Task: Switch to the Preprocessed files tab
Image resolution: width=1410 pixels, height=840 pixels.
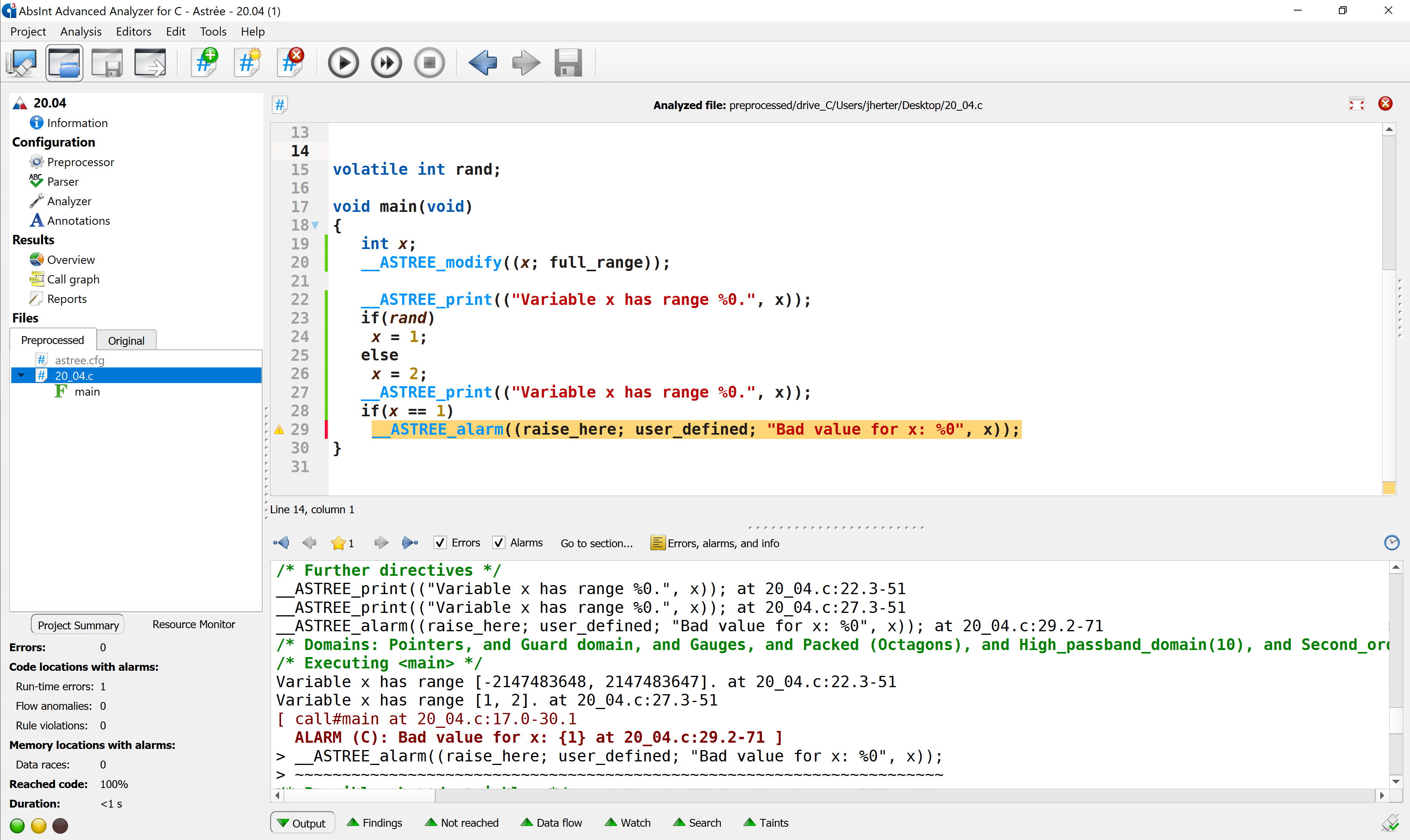Action: coord(53,340)
